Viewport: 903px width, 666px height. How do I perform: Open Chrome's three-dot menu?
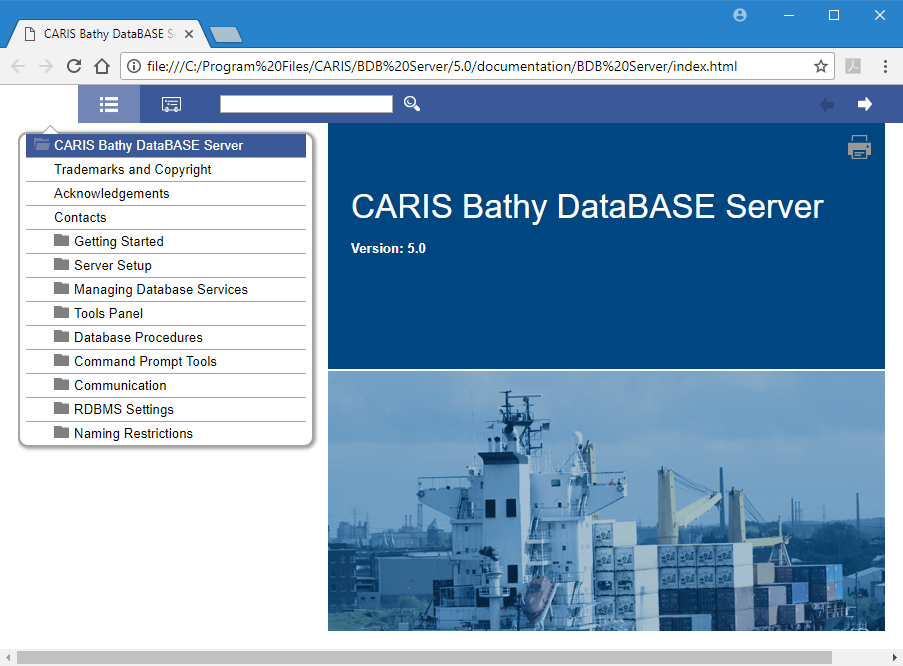(885, 66)
